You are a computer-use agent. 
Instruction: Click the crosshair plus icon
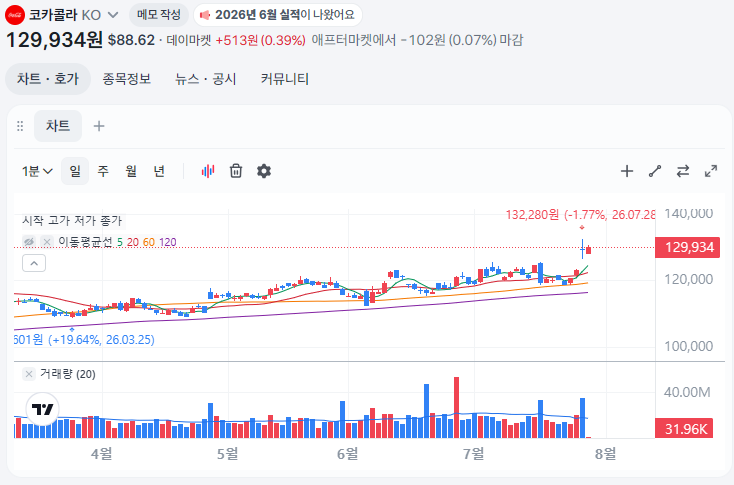coord(627,171)
